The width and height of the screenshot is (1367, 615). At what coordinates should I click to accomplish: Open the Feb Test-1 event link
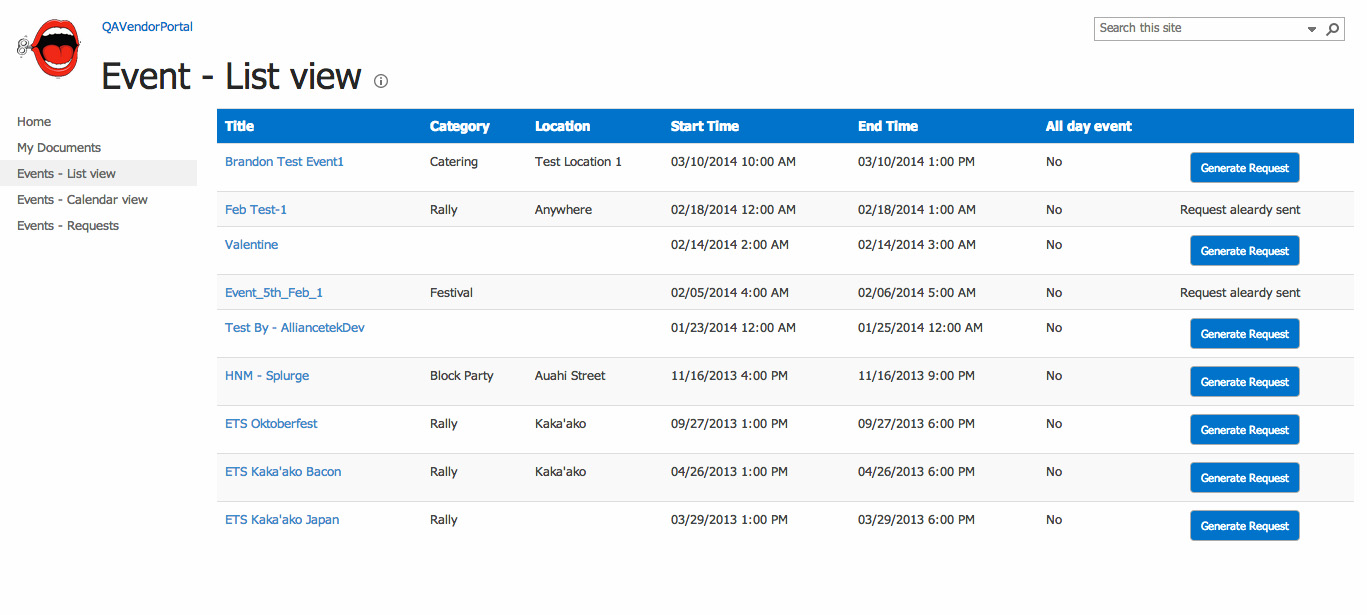256,210
